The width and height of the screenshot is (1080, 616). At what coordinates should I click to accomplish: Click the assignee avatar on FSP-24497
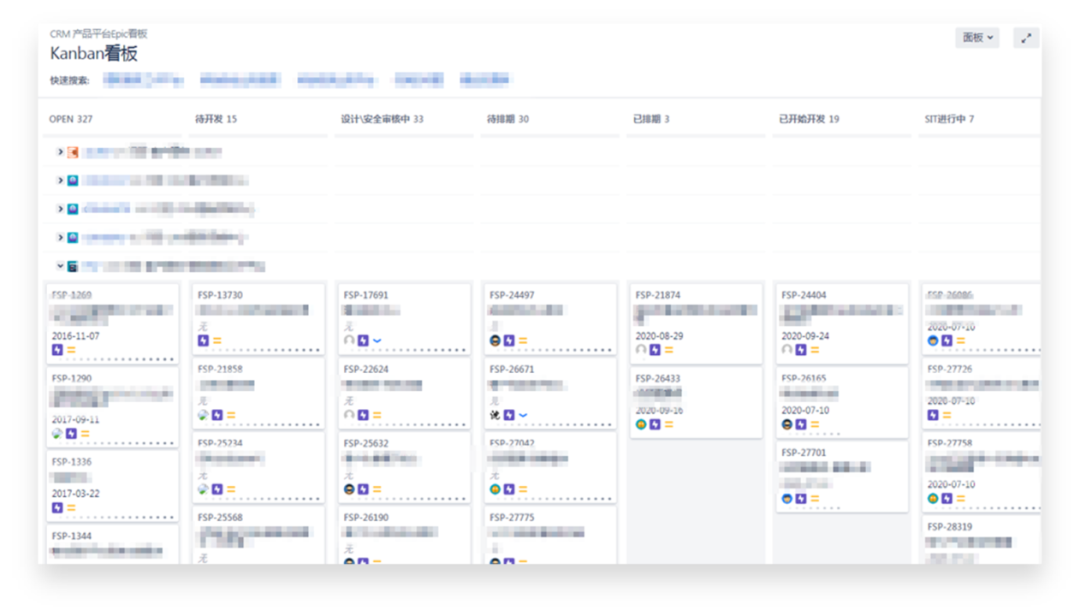pos(495,340)
